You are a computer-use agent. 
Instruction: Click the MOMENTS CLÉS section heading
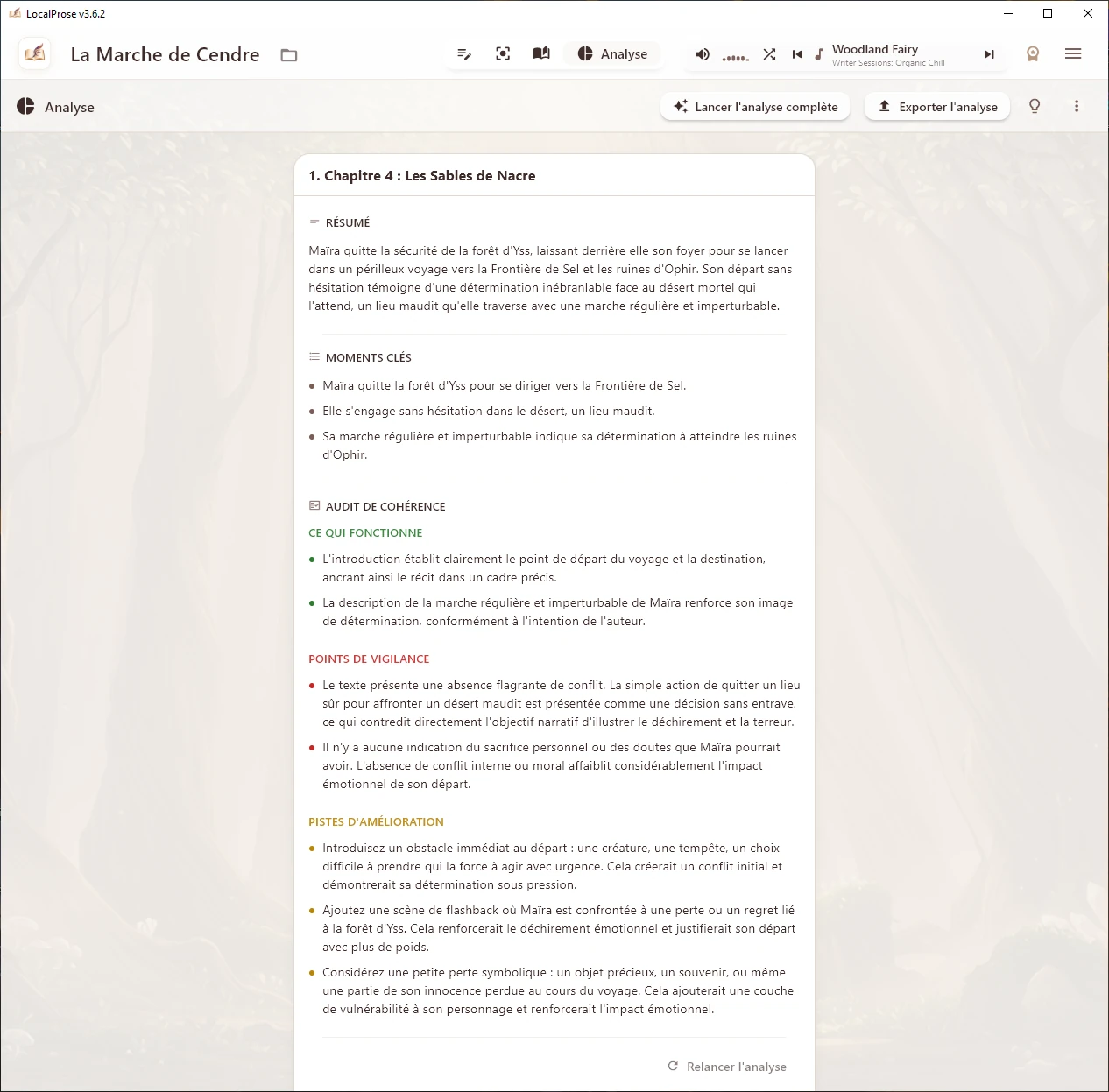click(369, 357)
